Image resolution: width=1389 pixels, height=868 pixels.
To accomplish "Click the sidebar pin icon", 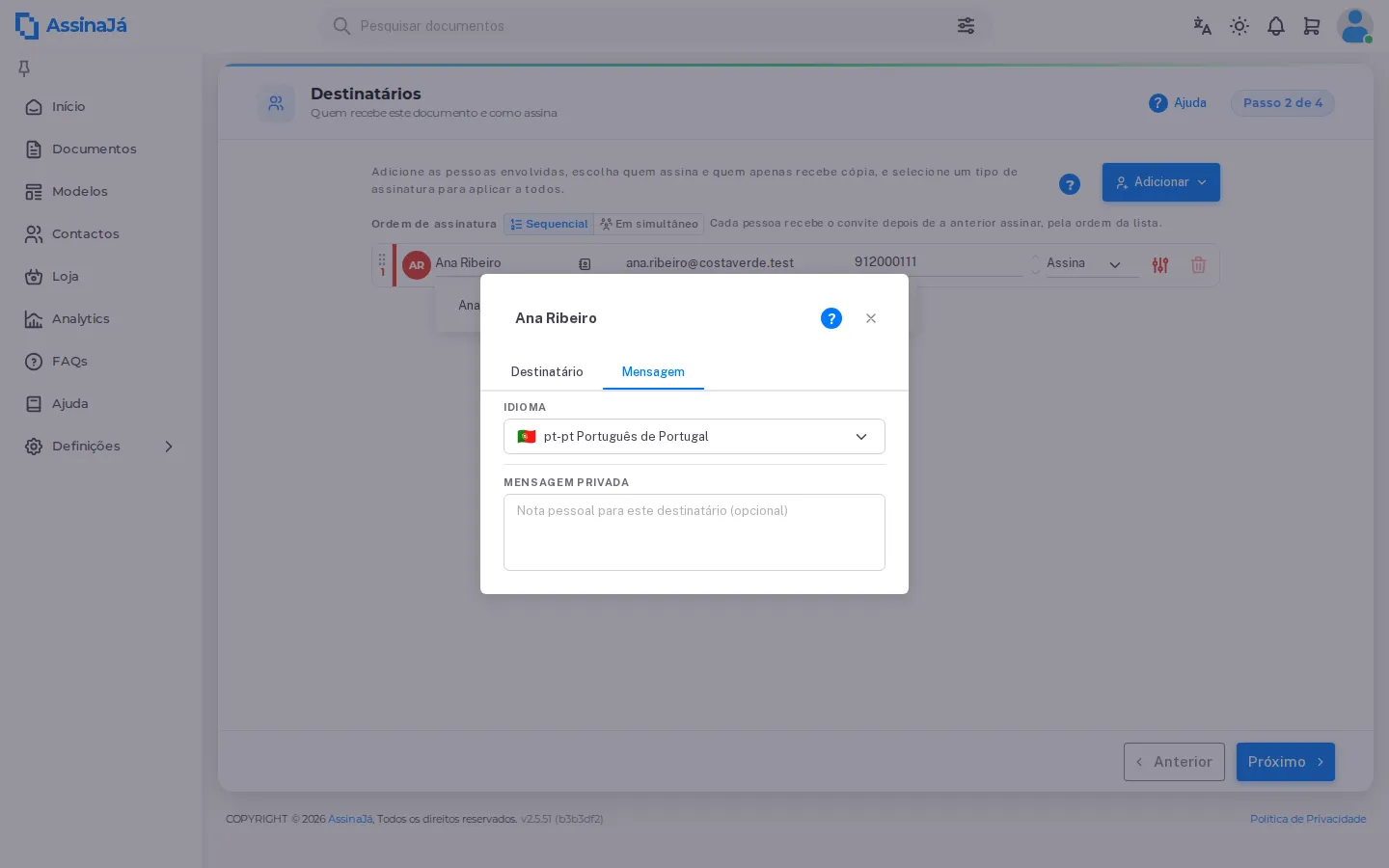I will 24,68.
